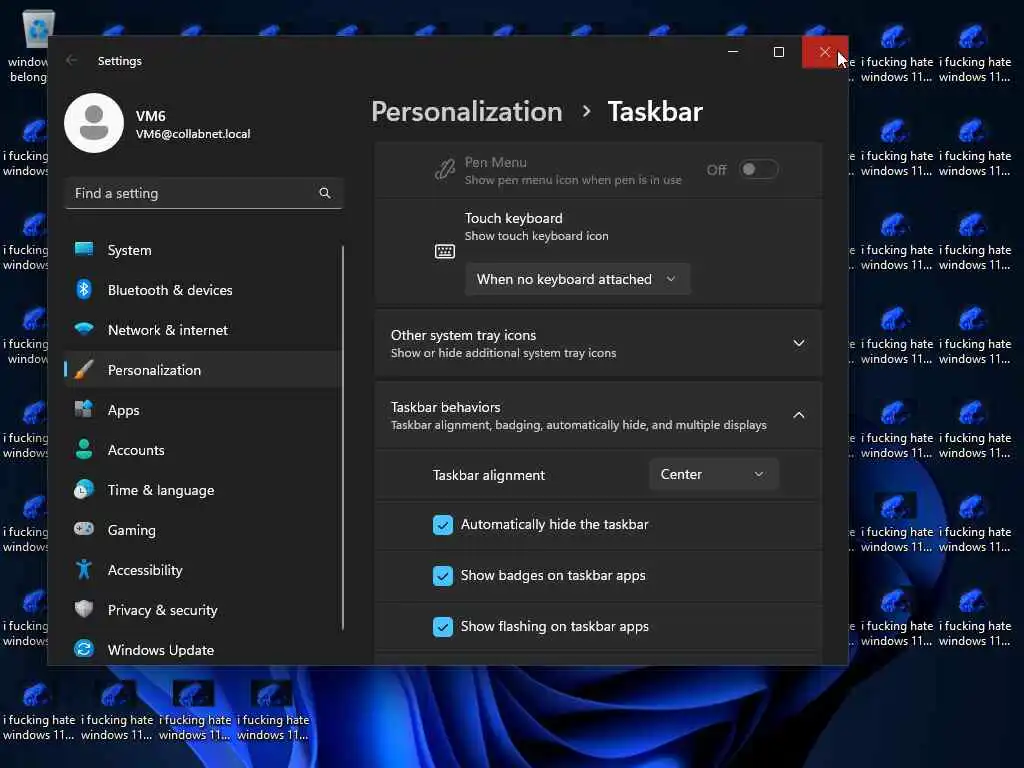1024x768 pixels.
Task: Open Time & language category
Action: point(203,490)
